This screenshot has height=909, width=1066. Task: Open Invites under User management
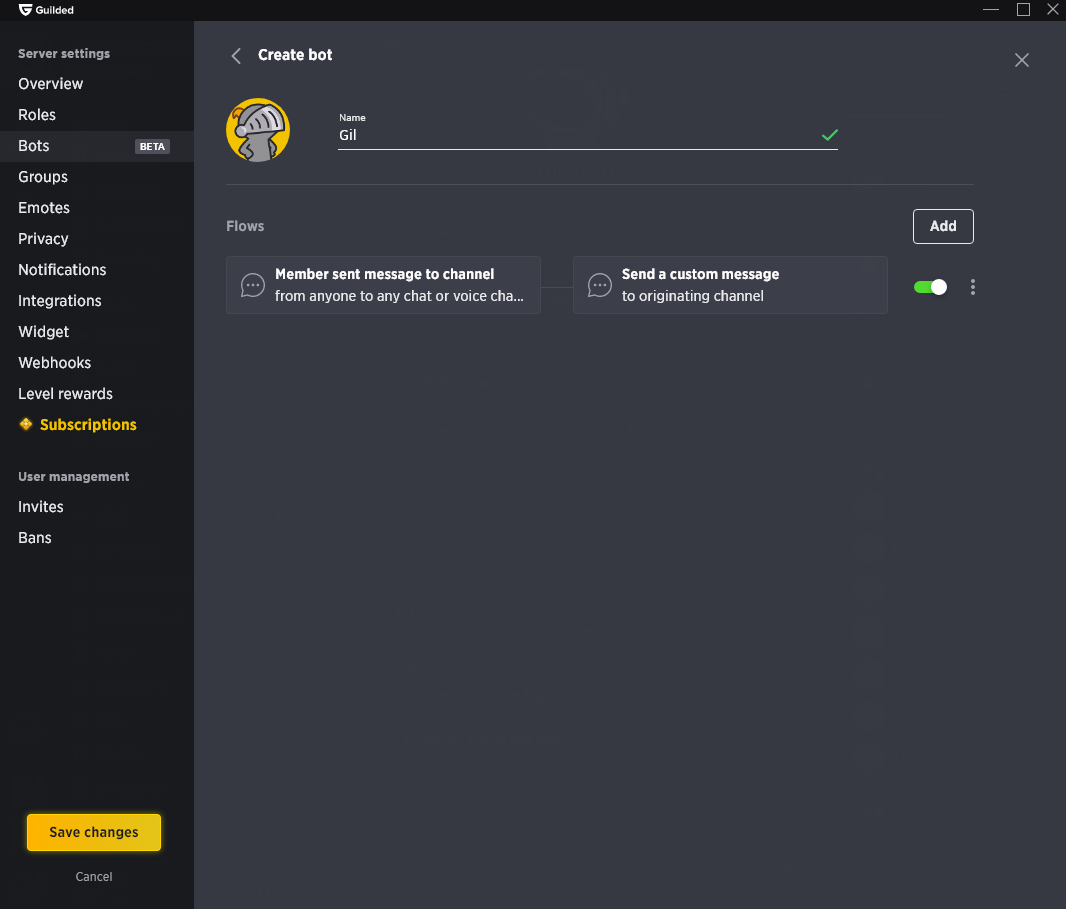41,507
